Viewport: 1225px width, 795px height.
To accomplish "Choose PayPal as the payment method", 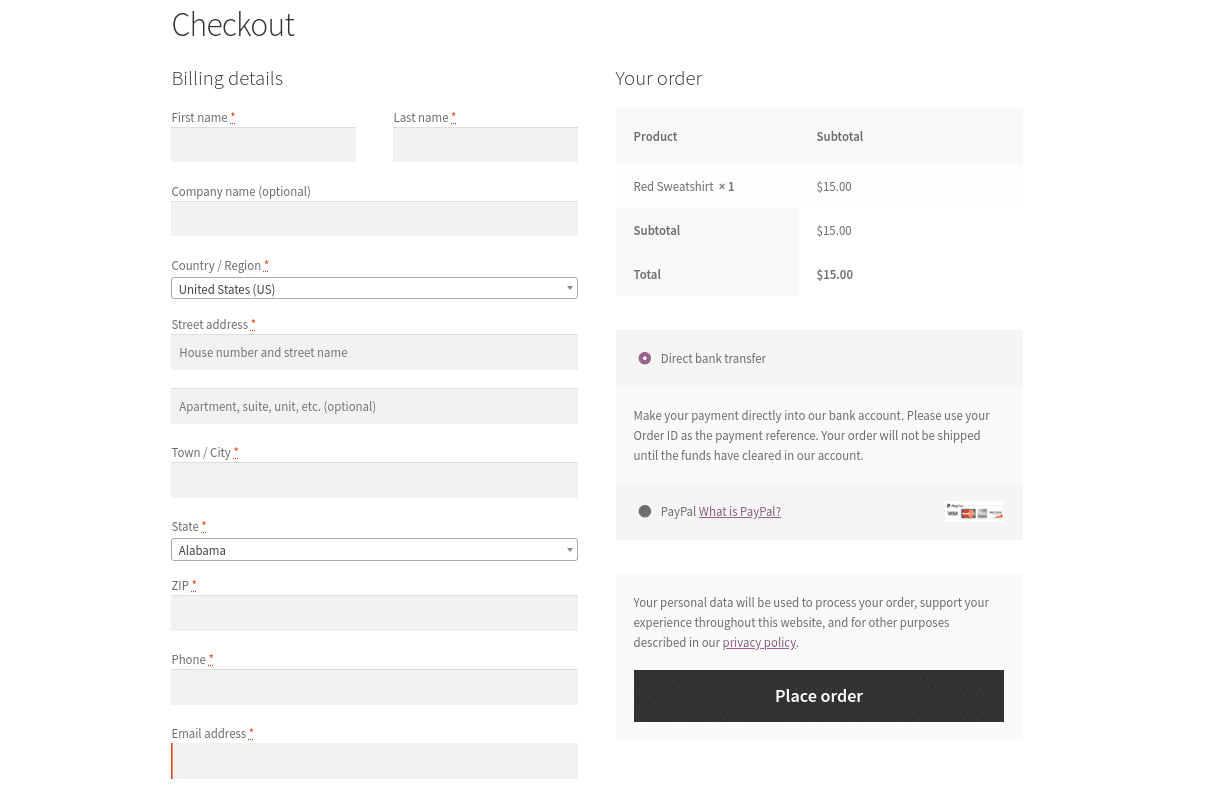I will coord(645,511).
